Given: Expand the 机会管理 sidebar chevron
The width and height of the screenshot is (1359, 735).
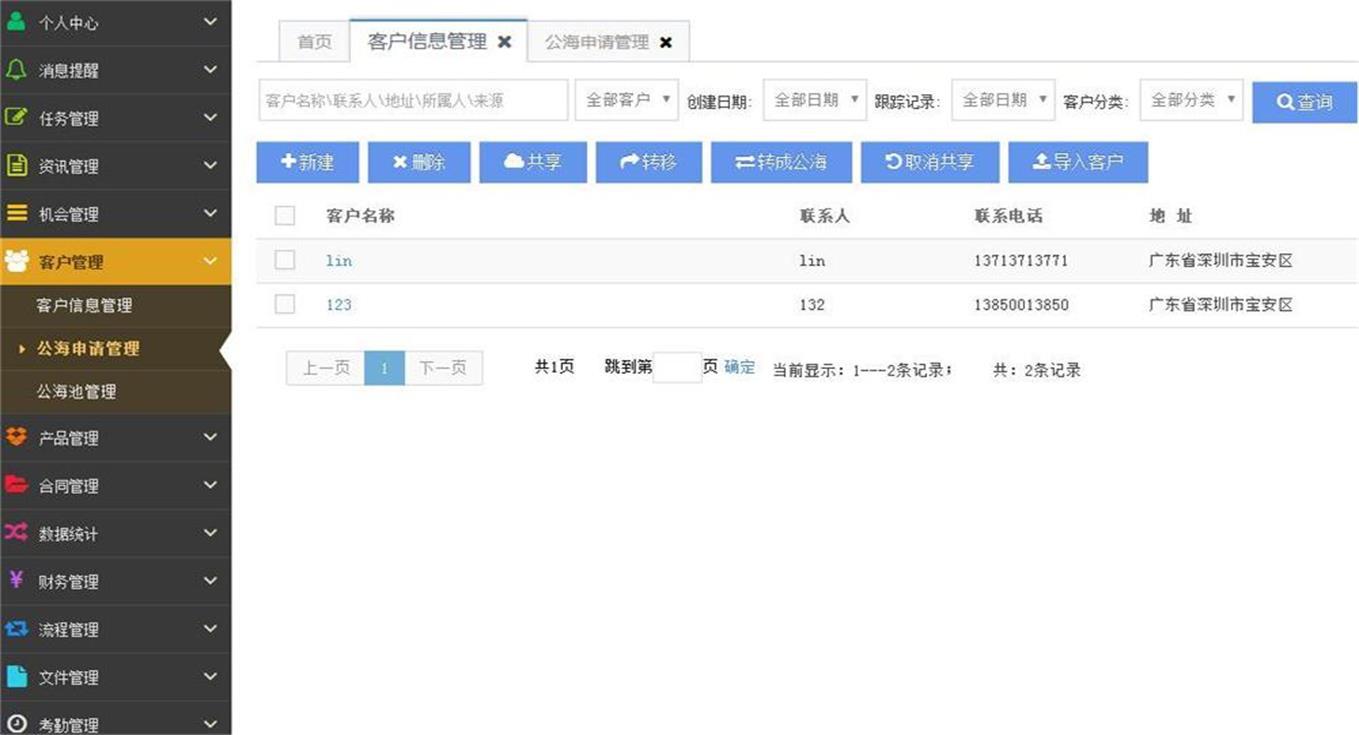Looking at the screenshot, I should click(x=210, y=213).
